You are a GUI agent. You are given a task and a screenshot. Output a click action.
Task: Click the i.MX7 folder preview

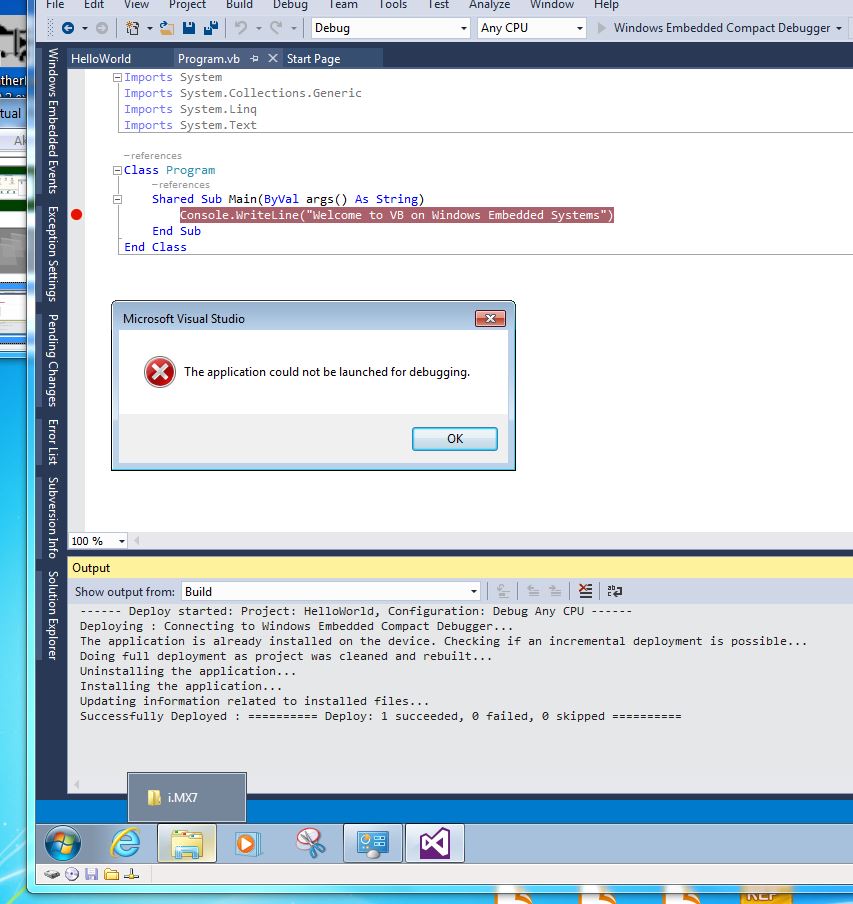tap(187, 797)
